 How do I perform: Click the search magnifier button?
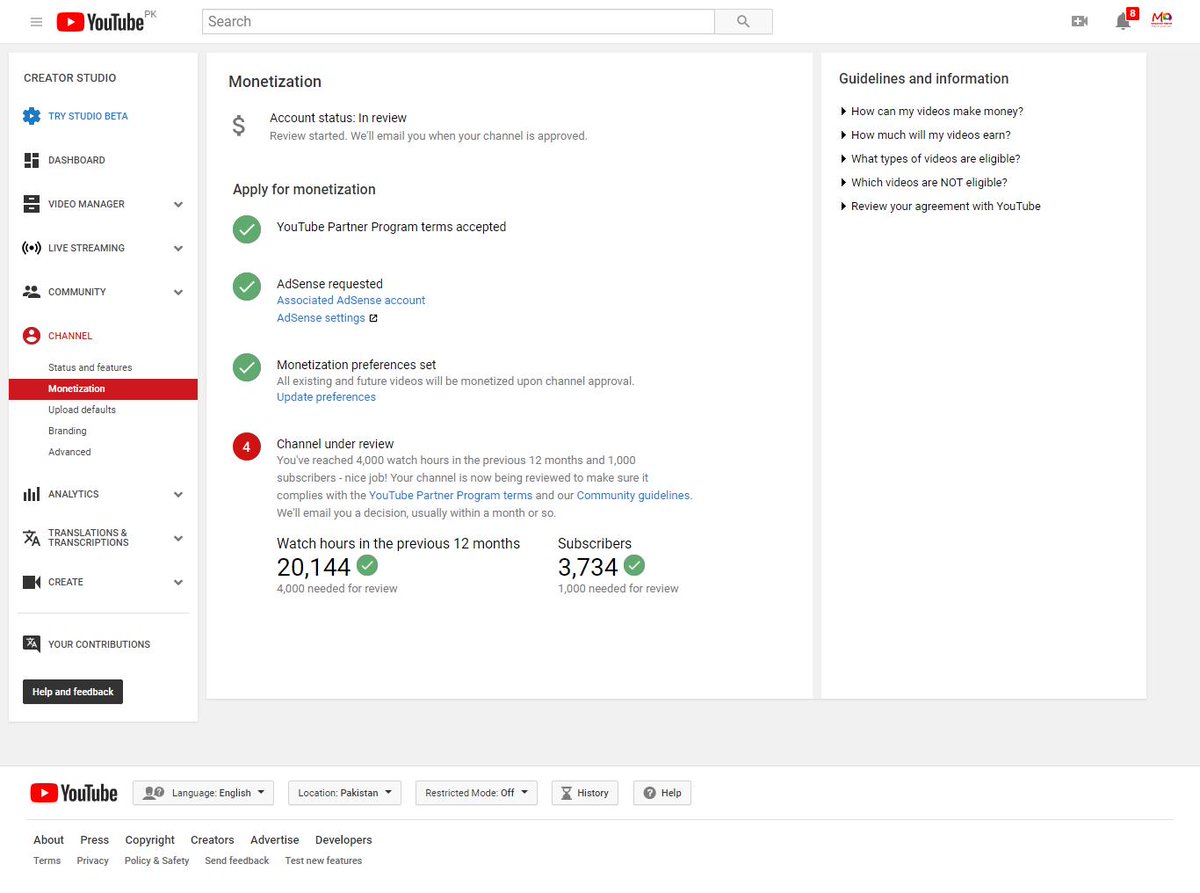point(743,21)
